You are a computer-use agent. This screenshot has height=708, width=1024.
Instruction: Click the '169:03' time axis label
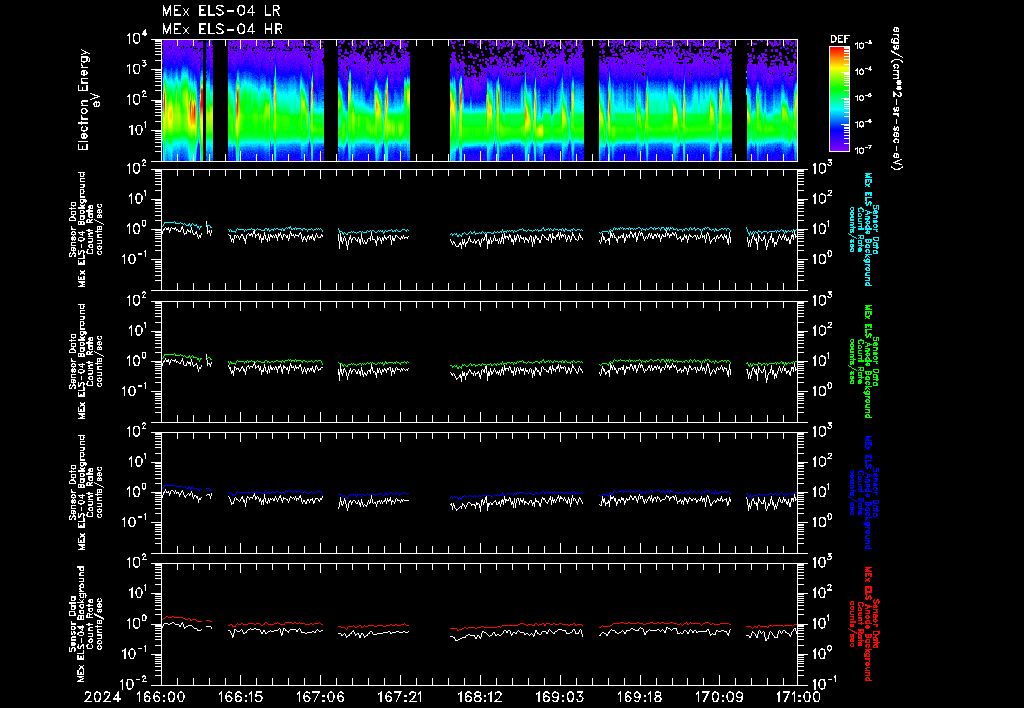pyautogui.click(x=559, y=698)
